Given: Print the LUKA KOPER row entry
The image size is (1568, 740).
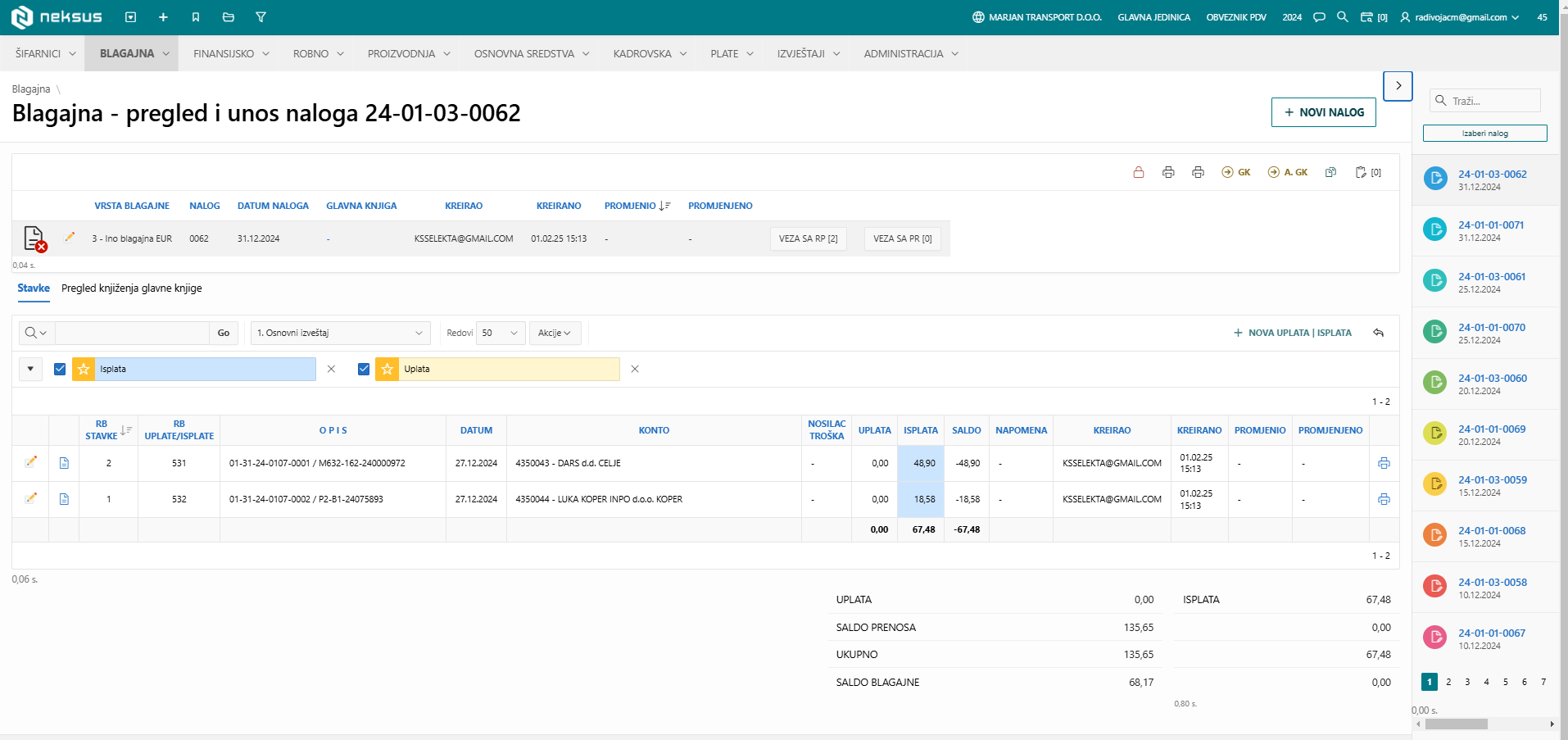Looking at the screenshot, I should [1384, 499].
